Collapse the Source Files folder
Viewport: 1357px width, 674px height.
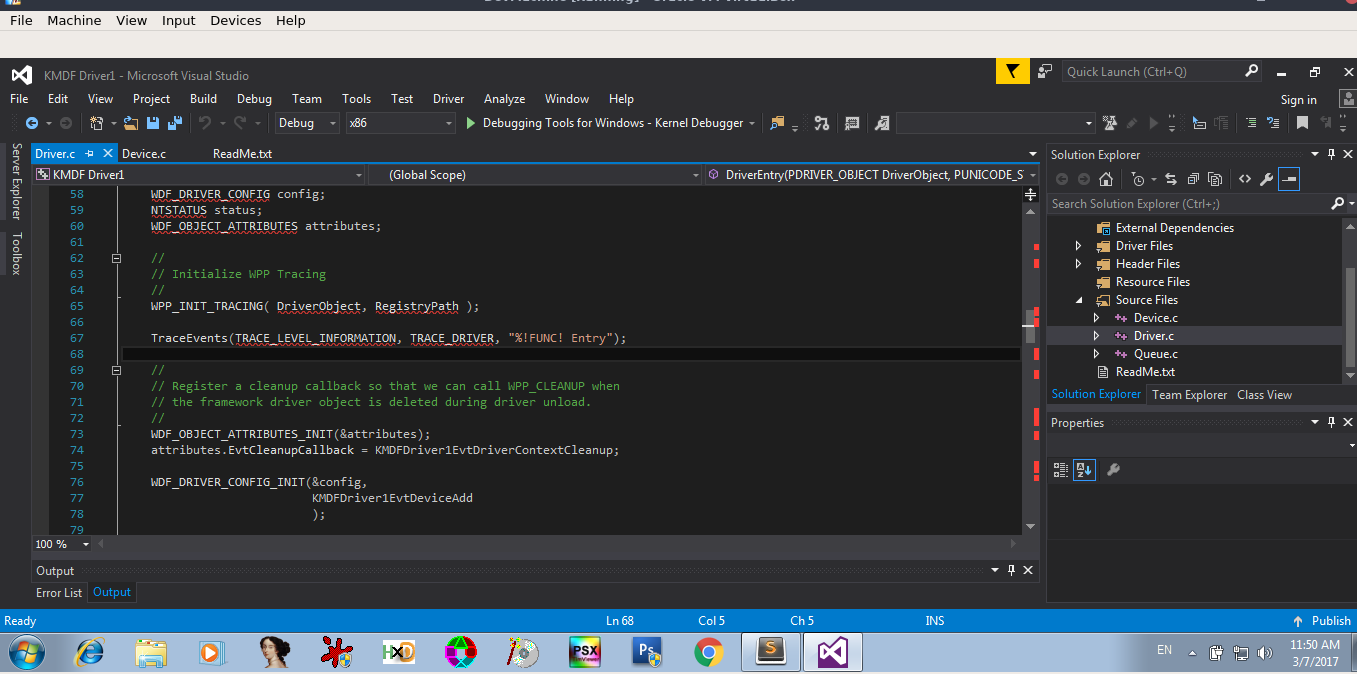tap(1078, 300)
